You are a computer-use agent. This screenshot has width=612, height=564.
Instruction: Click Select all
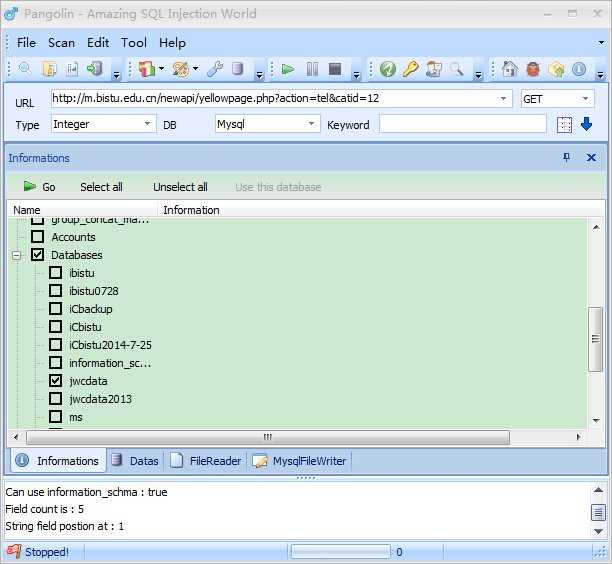[101, 187]
